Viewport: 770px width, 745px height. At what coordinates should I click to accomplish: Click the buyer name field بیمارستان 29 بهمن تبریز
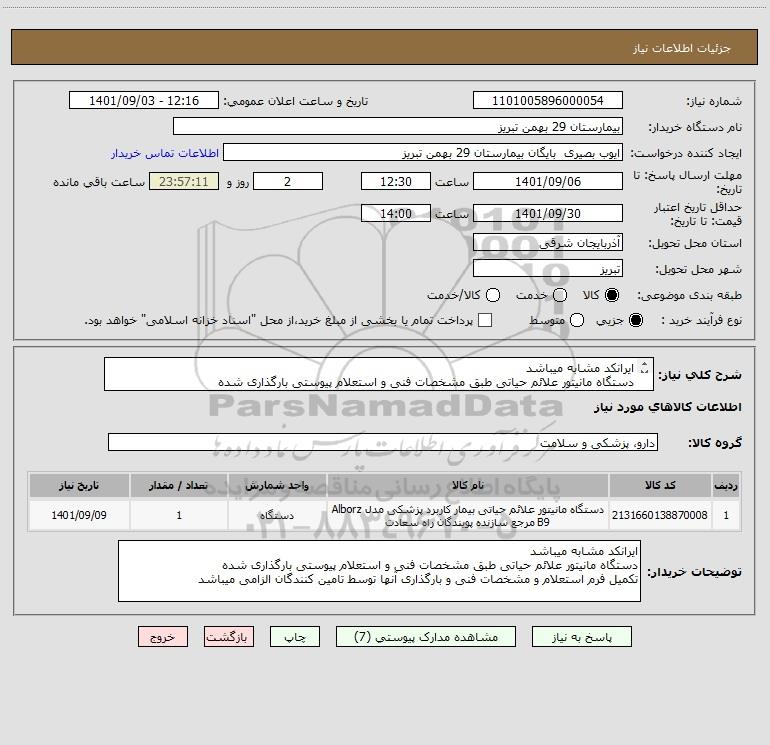pyautogui.click(x=398, y=127)
